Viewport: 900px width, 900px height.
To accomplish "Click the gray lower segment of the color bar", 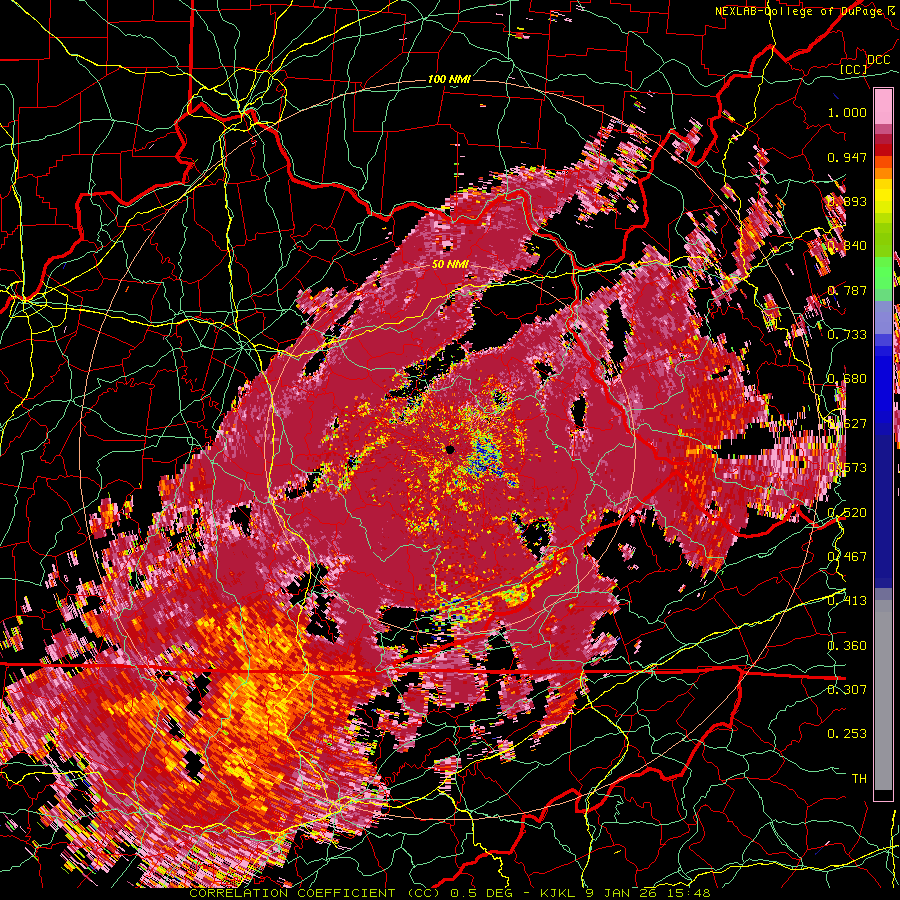I will (x=883, y=695).
